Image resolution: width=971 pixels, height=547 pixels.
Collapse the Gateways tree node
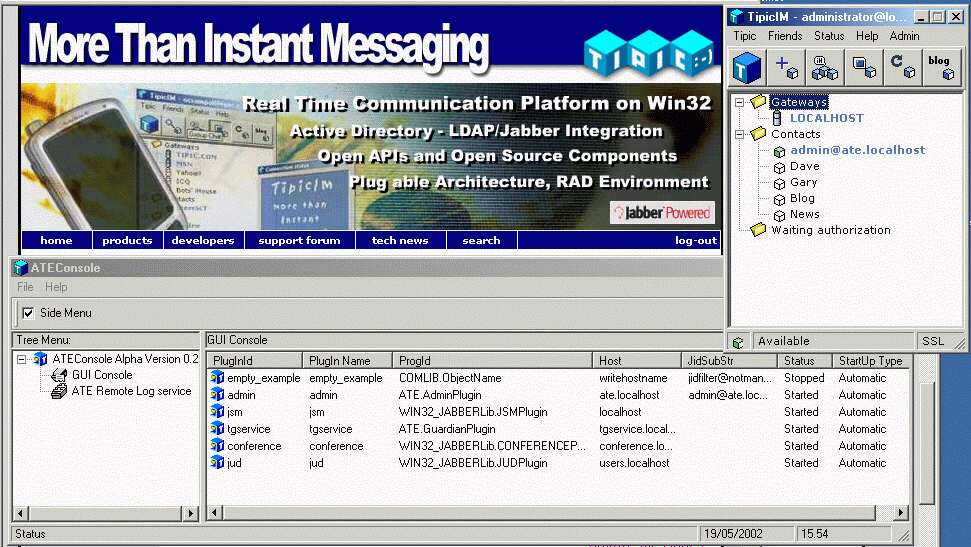pyautogui.click(x=739, y=102)
